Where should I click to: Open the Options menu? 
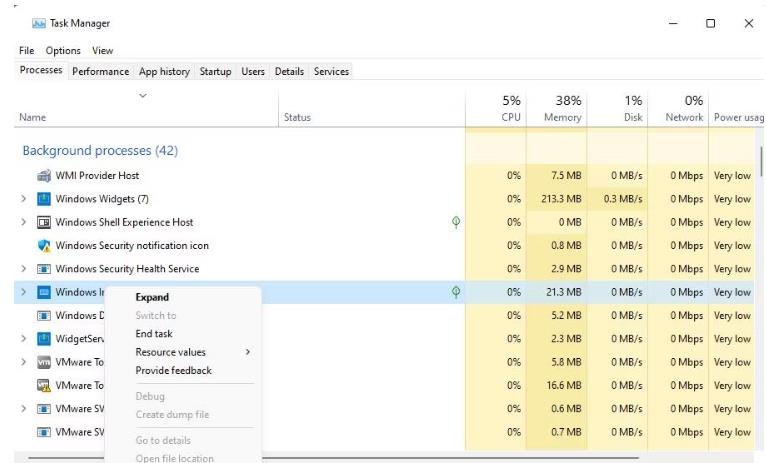point(63,50)
